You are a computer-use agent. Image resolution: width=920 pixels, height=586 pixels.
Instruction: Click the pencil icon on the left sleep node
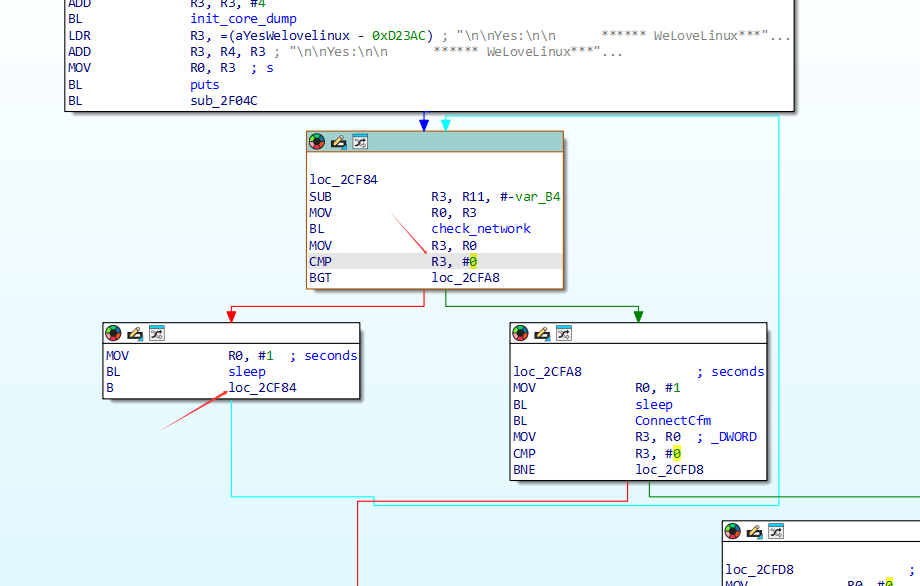(135, 333)
